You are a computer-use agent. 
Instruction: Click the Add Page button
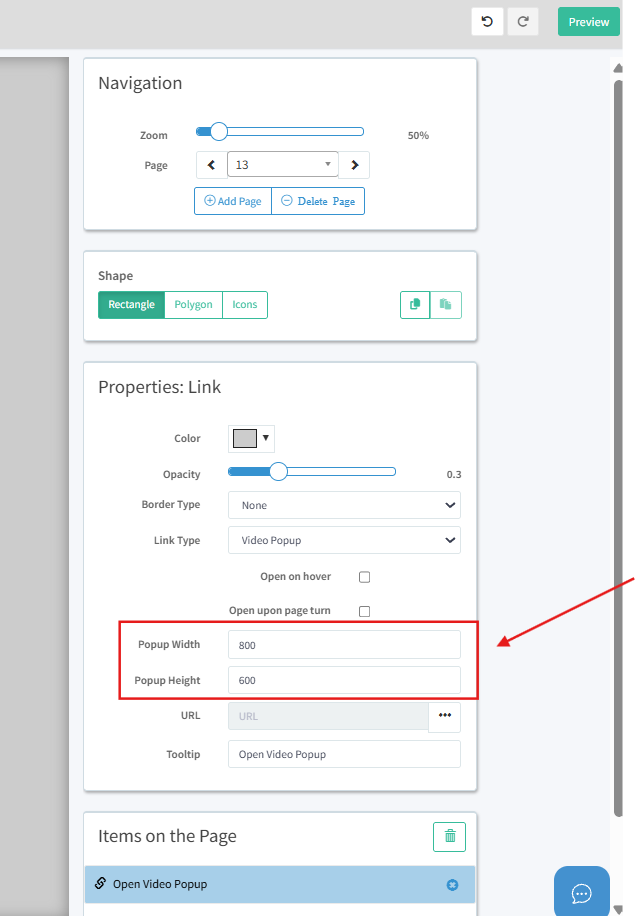click(233, 201)
